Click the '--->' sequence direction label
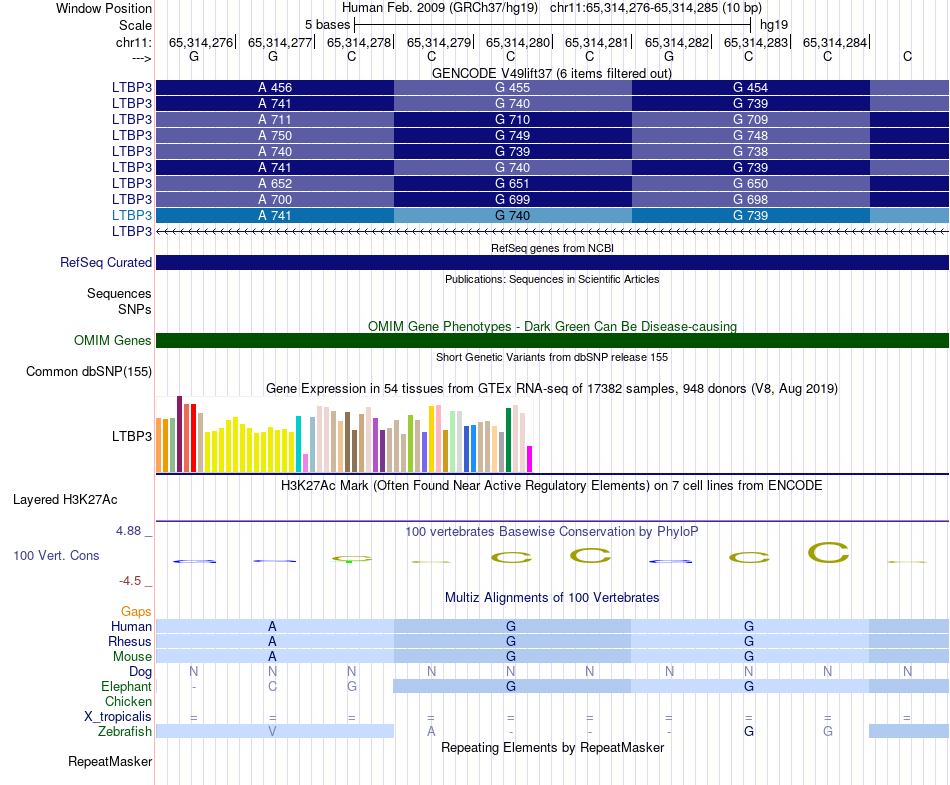Screen dimensions: 950x785 click(x=141, y=58)
